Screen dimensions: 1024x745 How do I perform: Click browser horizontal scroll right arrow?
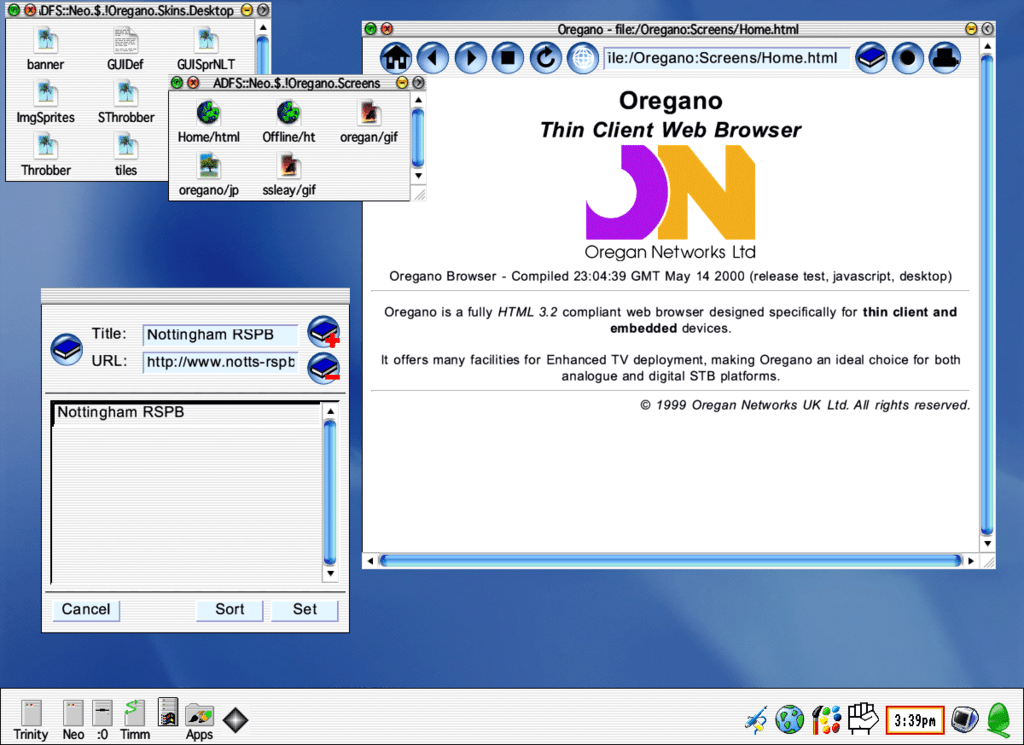[x=971, y=561]
